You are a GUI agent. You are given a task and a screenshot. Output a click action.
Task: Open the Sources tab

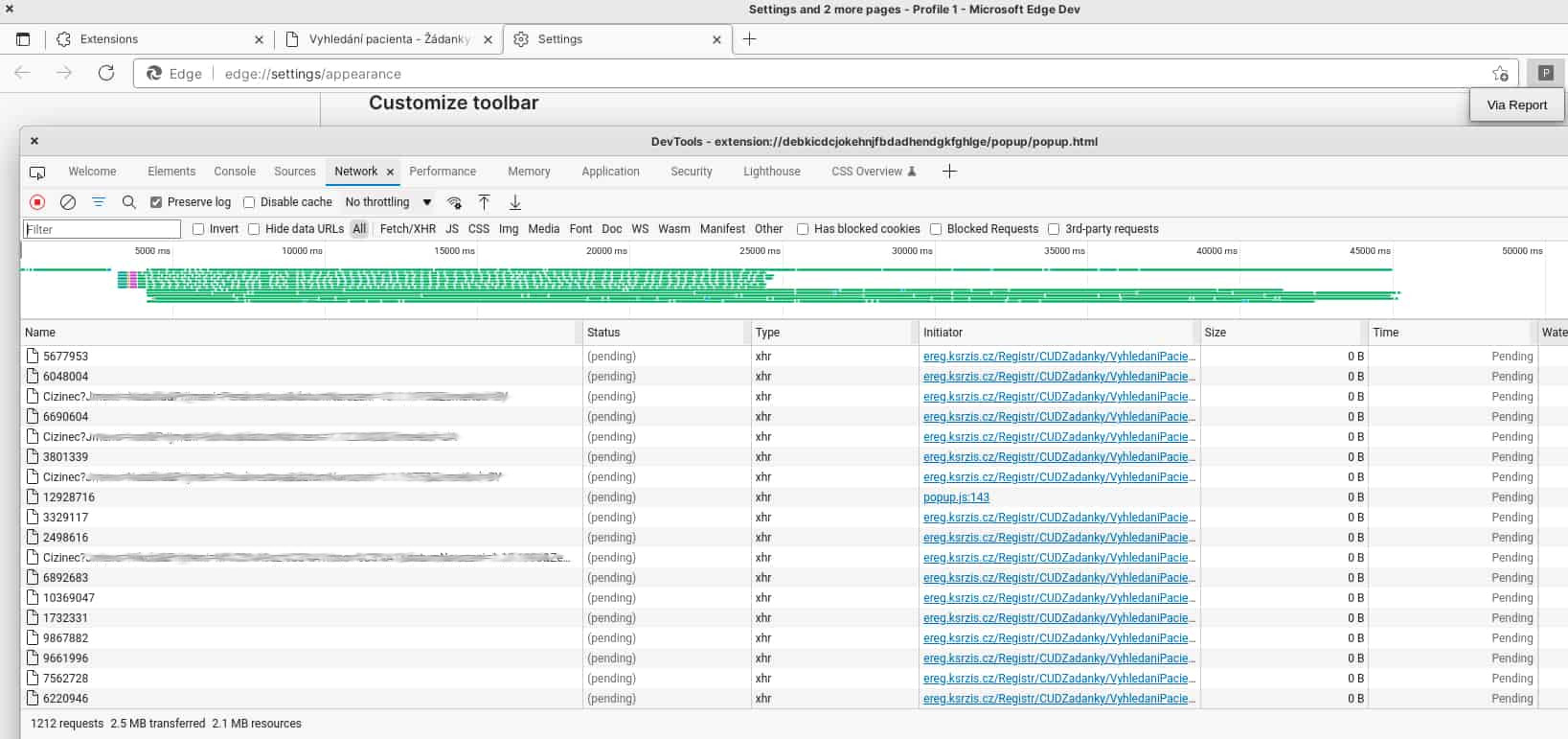pos(295,172)
